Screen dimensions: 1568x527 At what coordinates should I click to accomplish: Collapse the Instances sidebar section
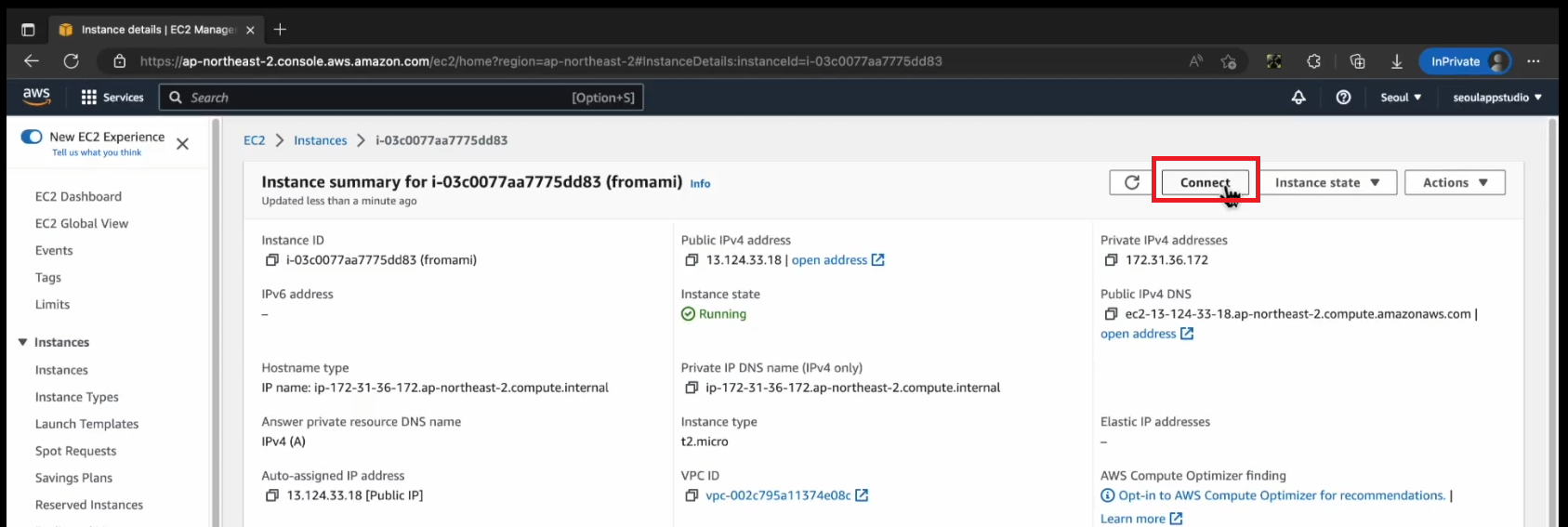(22, 342)
